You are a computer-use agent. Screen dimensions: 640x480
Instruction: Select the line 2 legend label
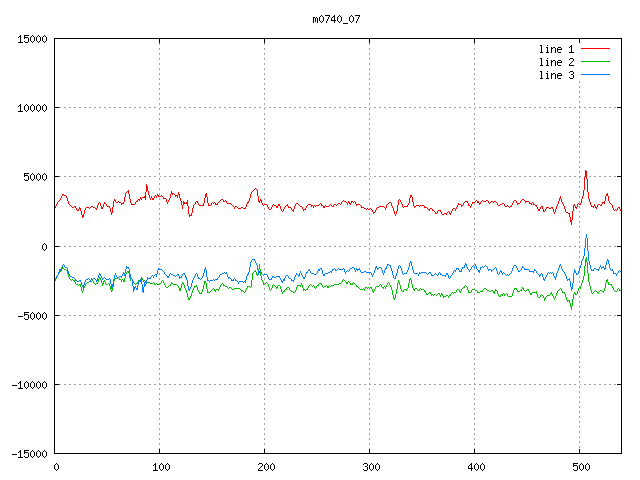(556, 62)
